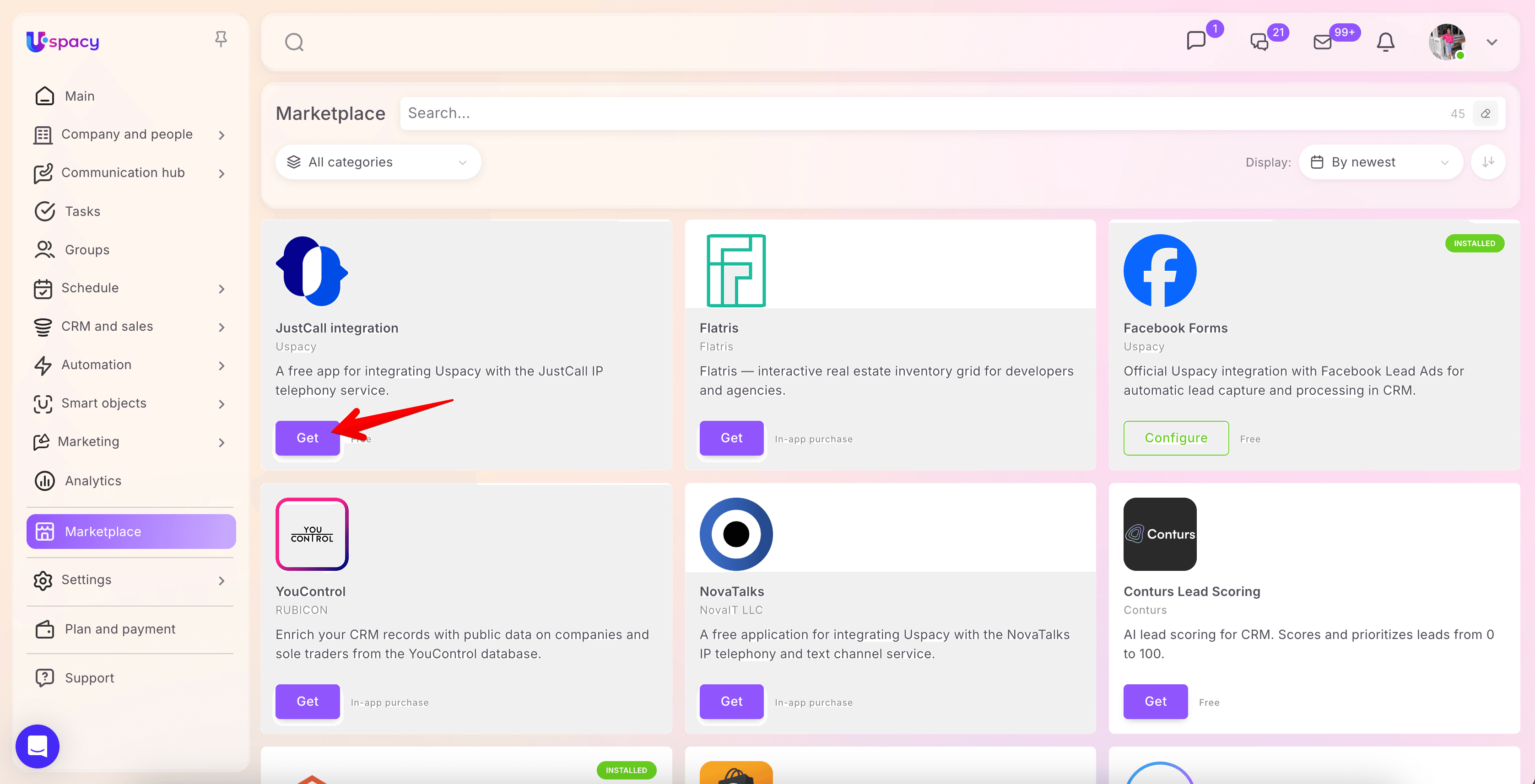This screenshot has height=784, width=1535.
Task: Open the Facebook Forms title
Action: 1175,328
